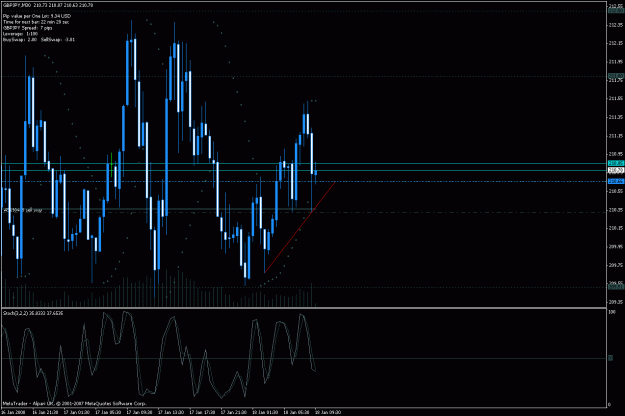625x416 pixels.
Task: Click the 'GBPJPY Spread: 7 pips' line
Action: 28,28
